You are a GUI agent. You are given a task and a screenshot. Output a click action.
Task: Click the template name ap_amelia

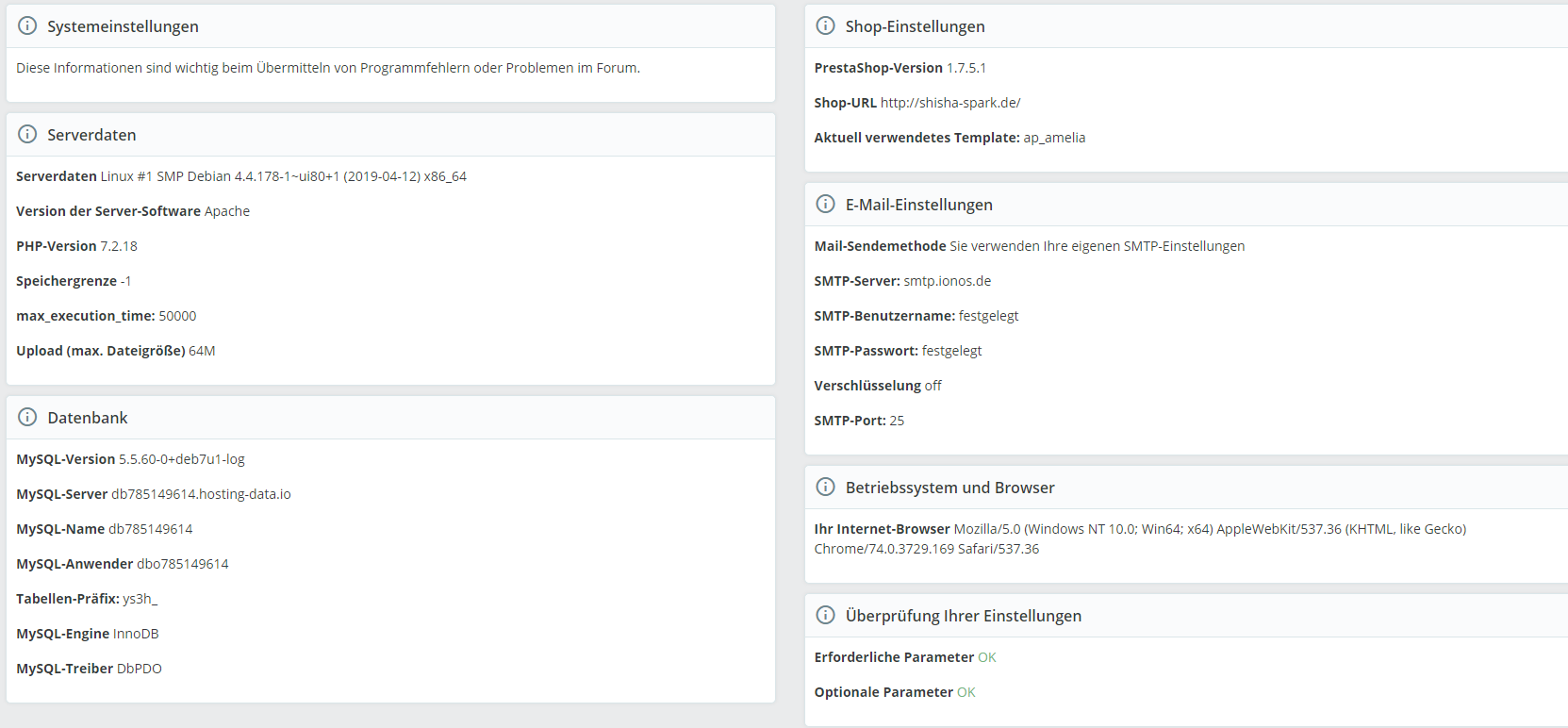pos(1054,138)
